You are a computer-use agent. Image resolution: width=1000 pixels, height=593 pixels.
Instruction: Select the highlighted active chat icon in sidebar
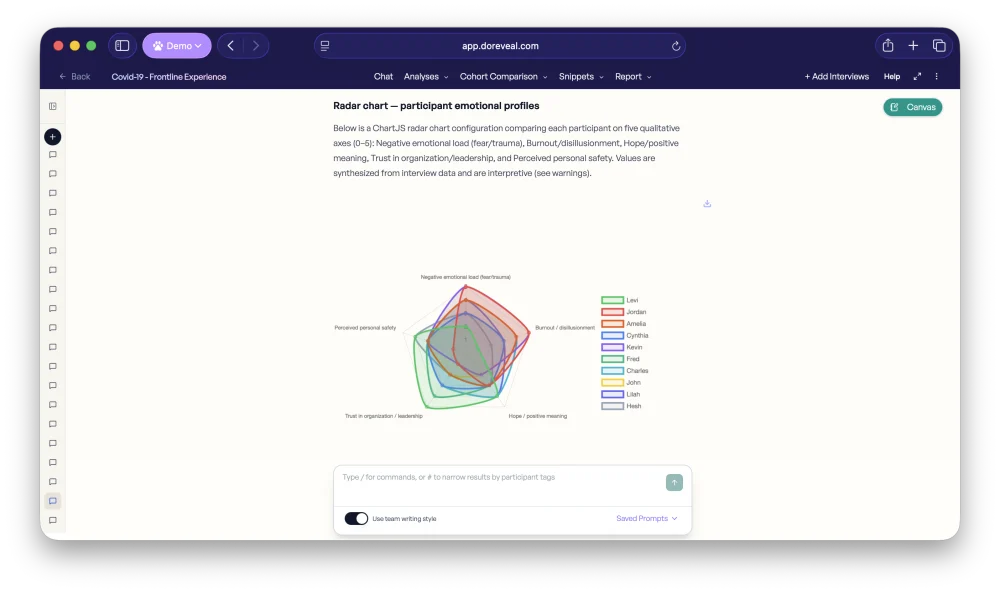[53, 501]
